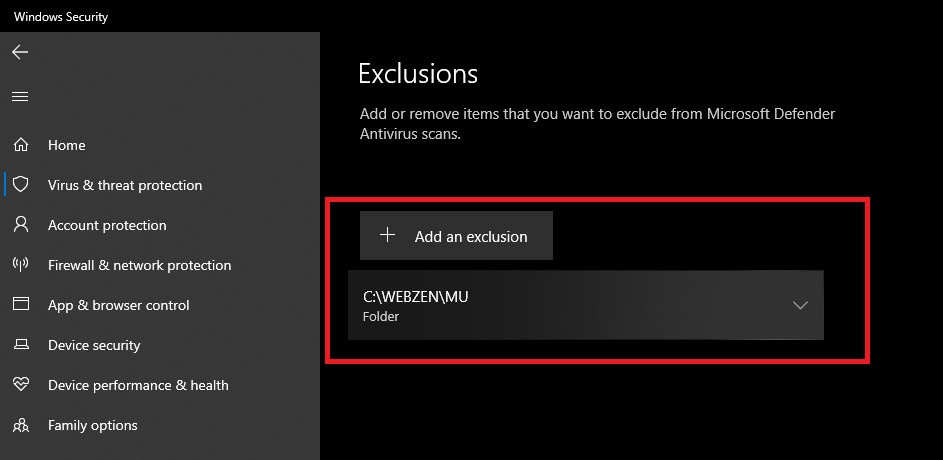Click the Device performance heart icon
Image resolution: width=943 pixels, height=460 pixels.
click(20, 385)
